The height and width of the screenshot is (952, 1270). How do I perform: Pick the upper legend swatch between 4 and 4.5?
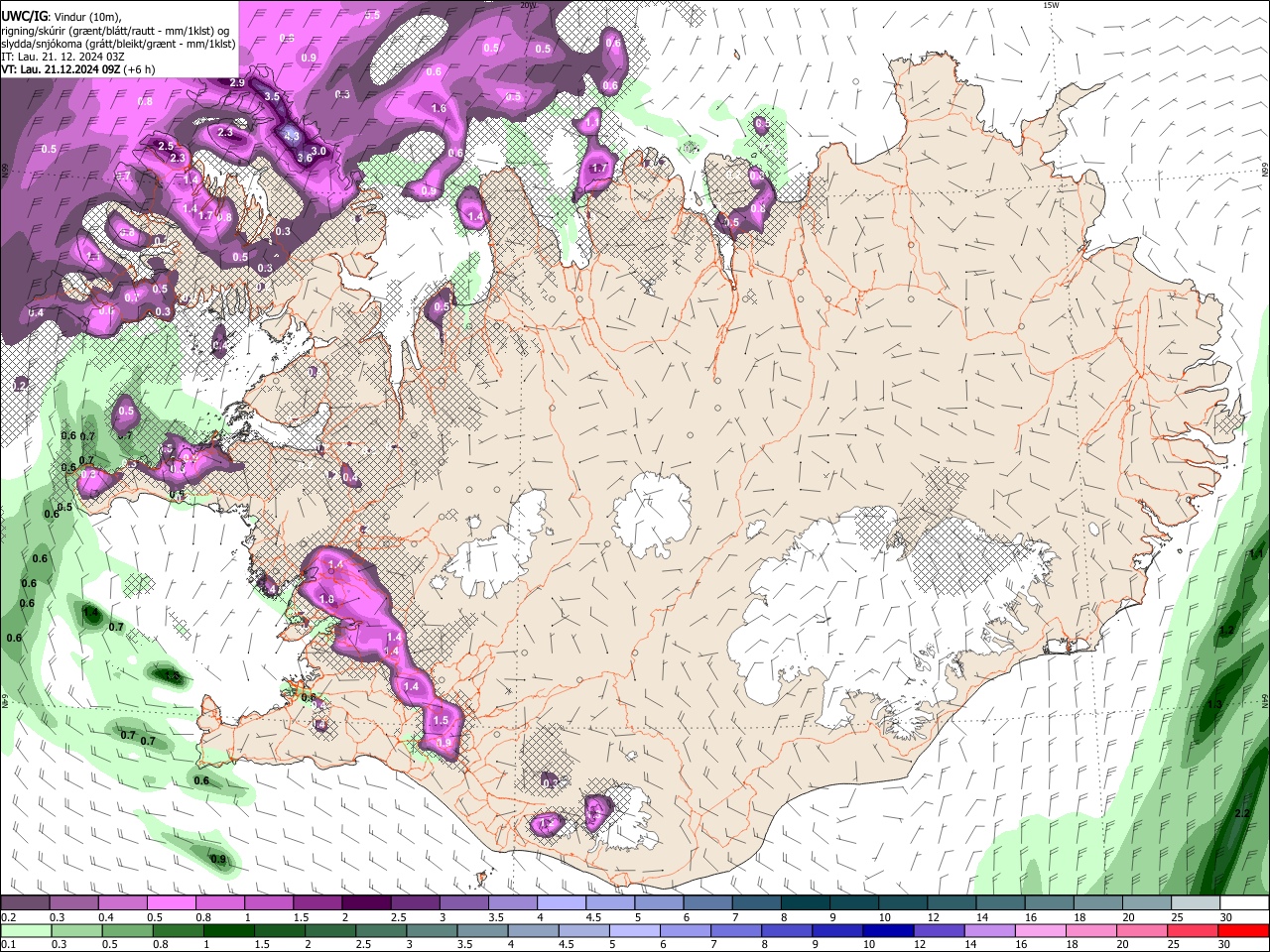pos(562,902)
